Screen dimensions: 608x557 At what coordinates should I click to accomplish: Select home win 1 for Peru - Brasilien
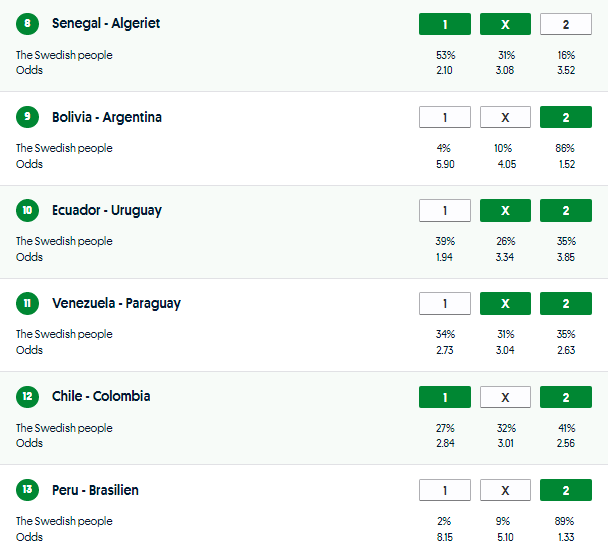point(445,490)
